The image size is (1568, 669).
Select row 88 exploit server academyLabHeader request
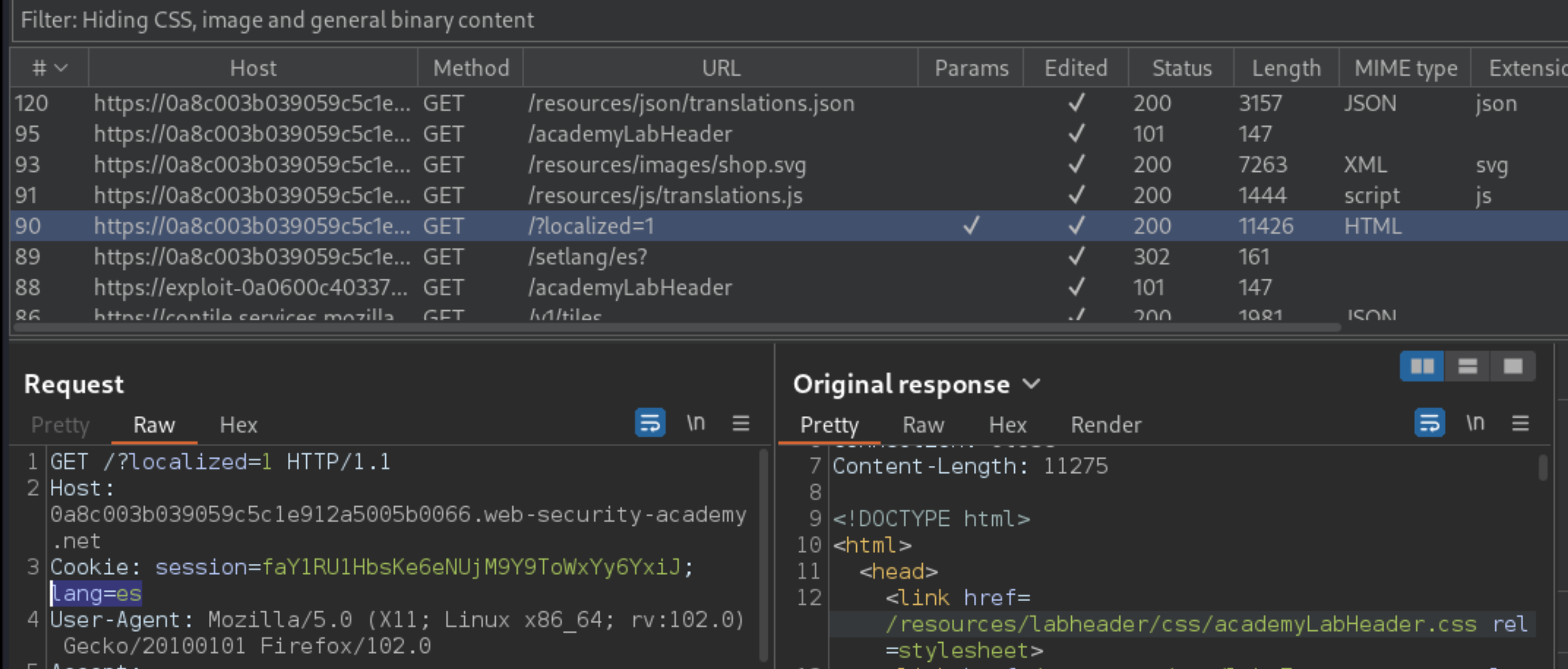click(789, 287)
